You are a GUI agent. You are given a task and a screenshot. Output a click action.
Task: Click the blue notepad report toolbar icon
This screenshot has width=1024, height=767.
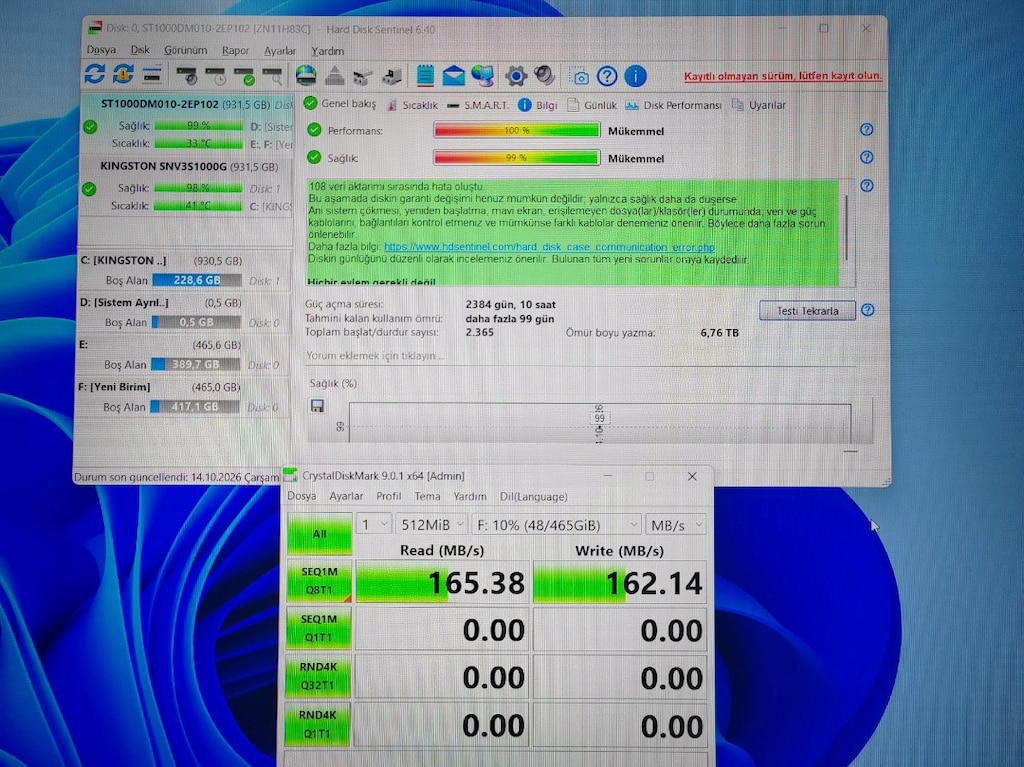coord(425,76)
